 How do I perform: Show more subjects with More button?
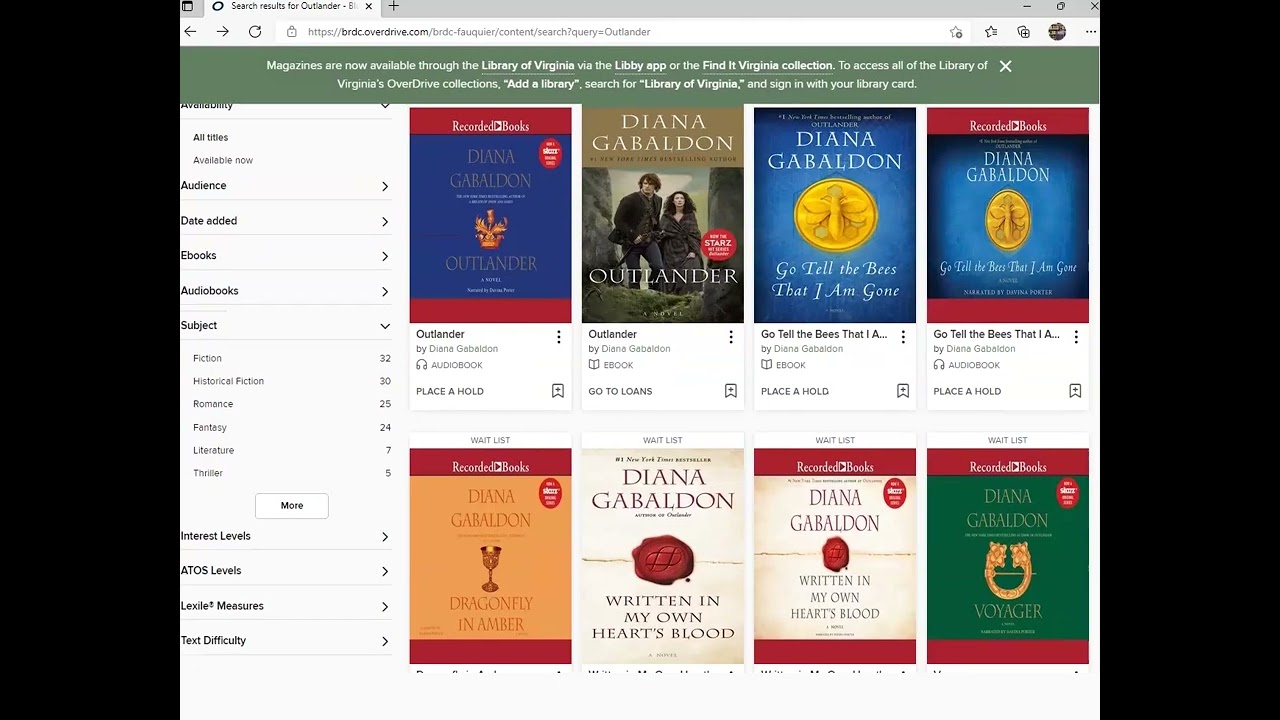pos(292,506)
